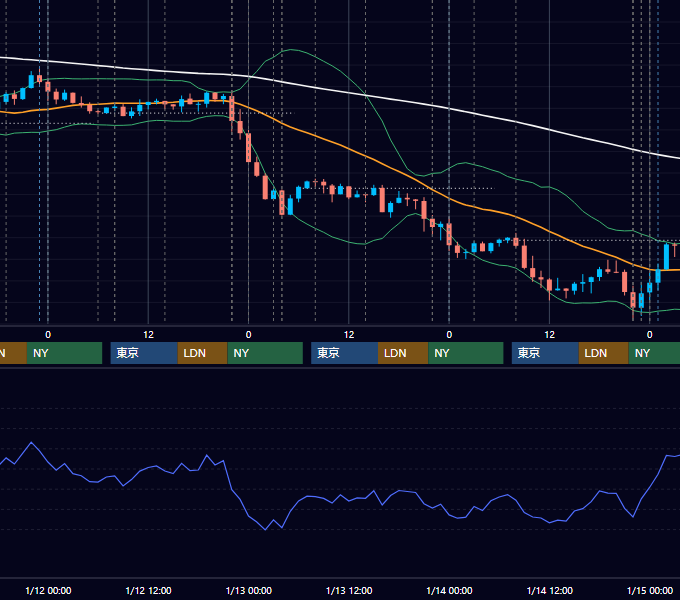Click the LDN session block for 1/12
Viewport: 680px width, 600px height.
coord(203,353)
